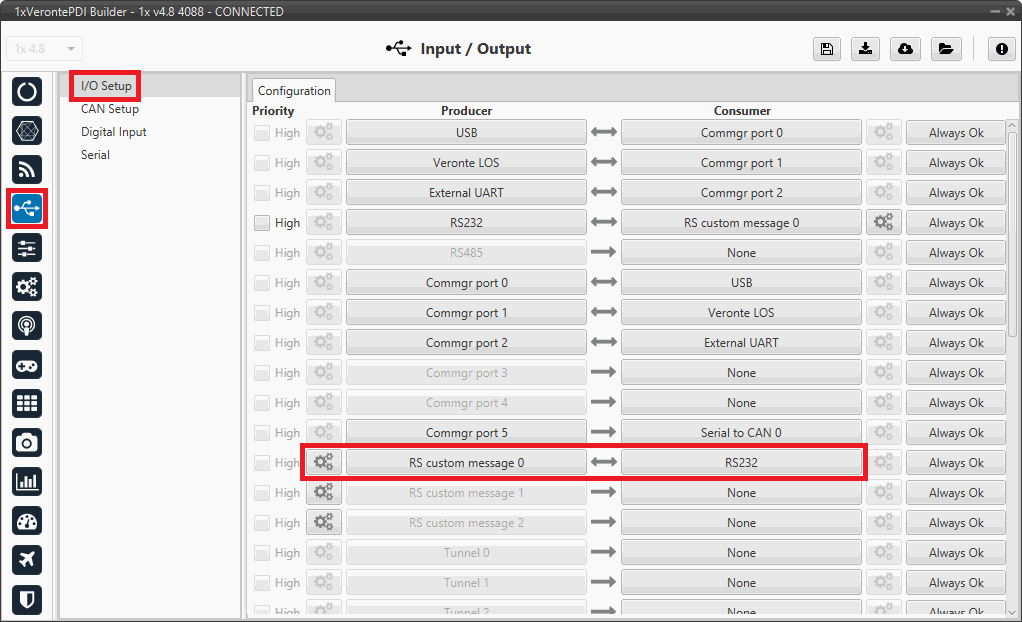Open gear settings for RS custom message 0 producer

tap(324, 462)
